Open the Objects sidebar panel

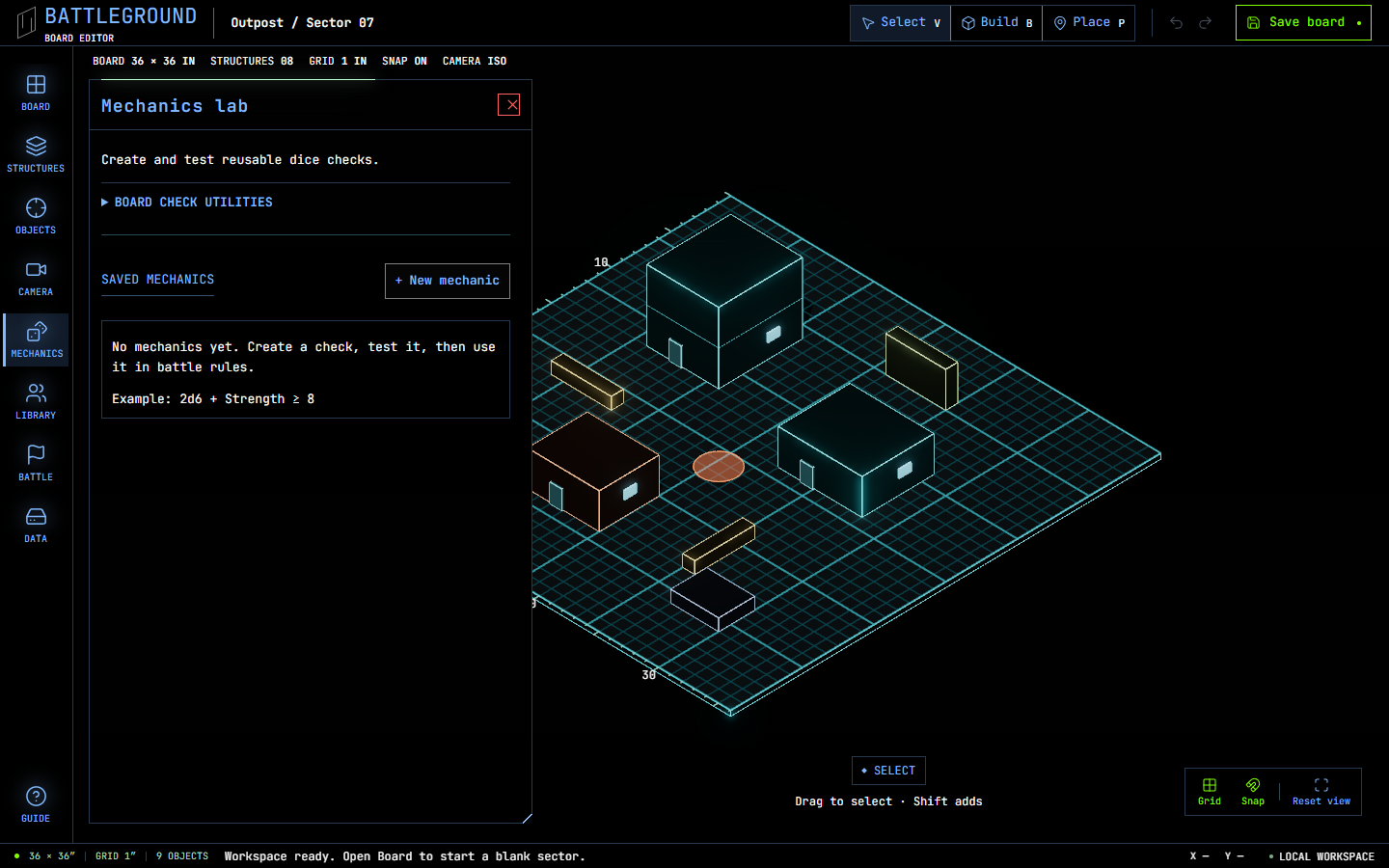pyautogui.click(x=36, y=217)
